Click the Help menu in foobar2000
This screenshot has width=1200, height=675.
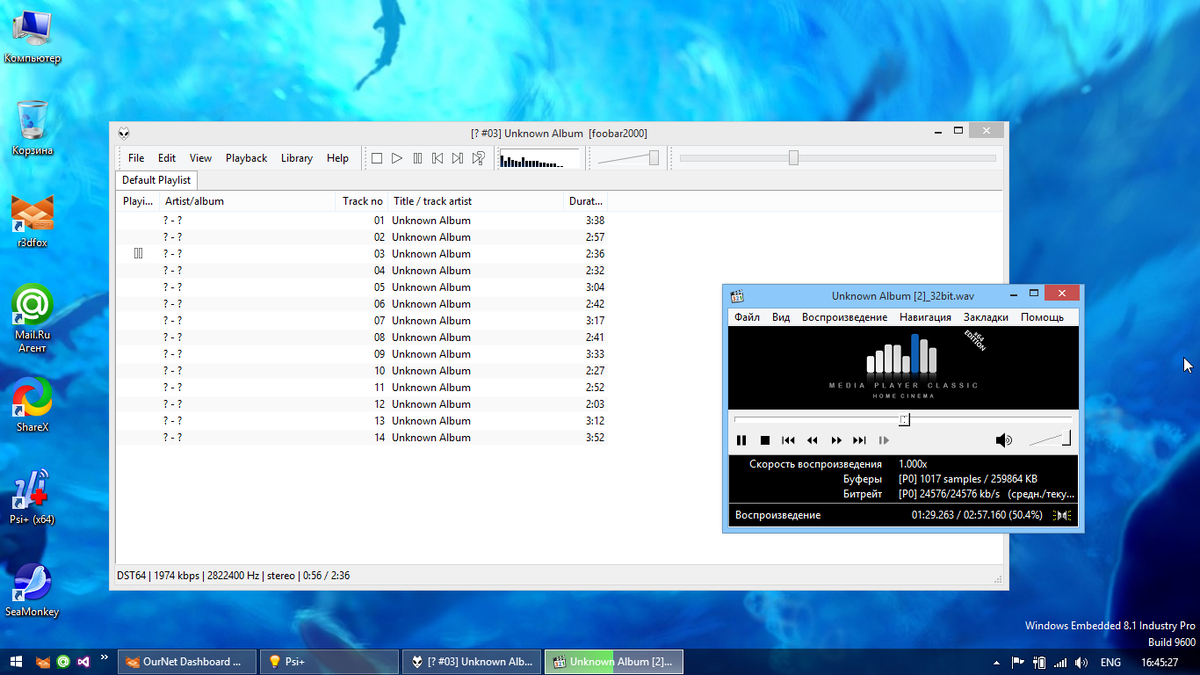click(x=337, y=157)
